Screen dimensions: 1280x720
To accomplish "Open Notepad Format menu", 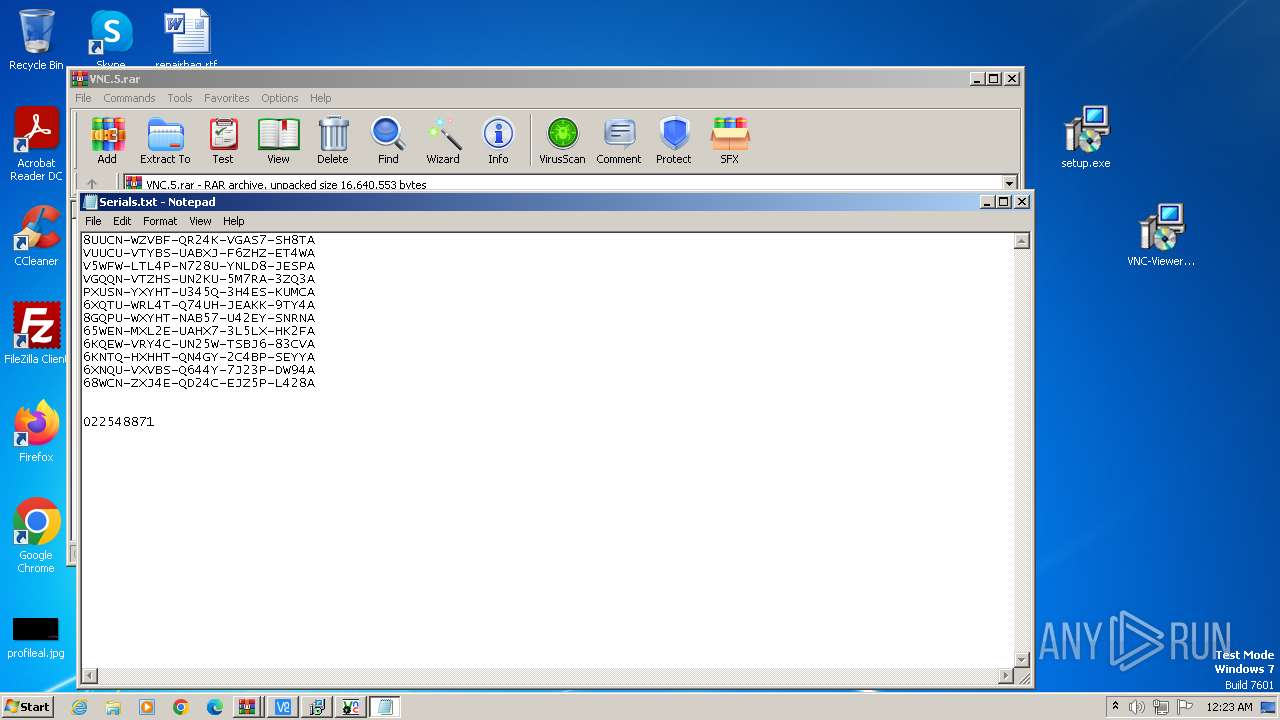I will click(160, 221).
